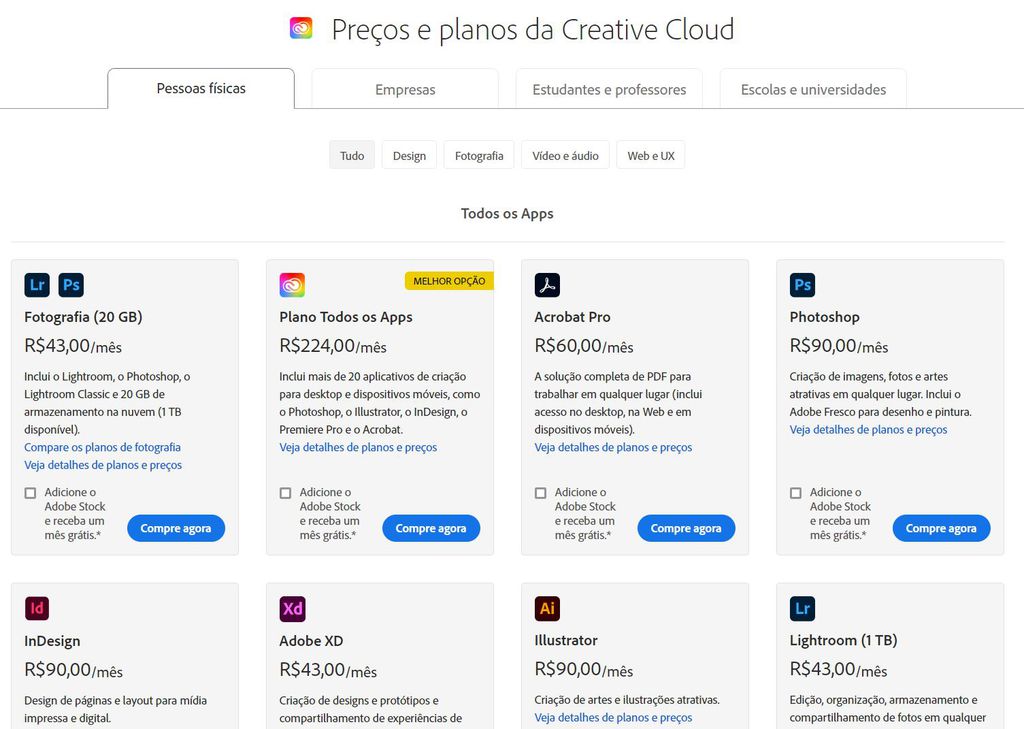Click the Fotografia (20 GB) title
Viewport: 1024px width, 729px height.
83,317
